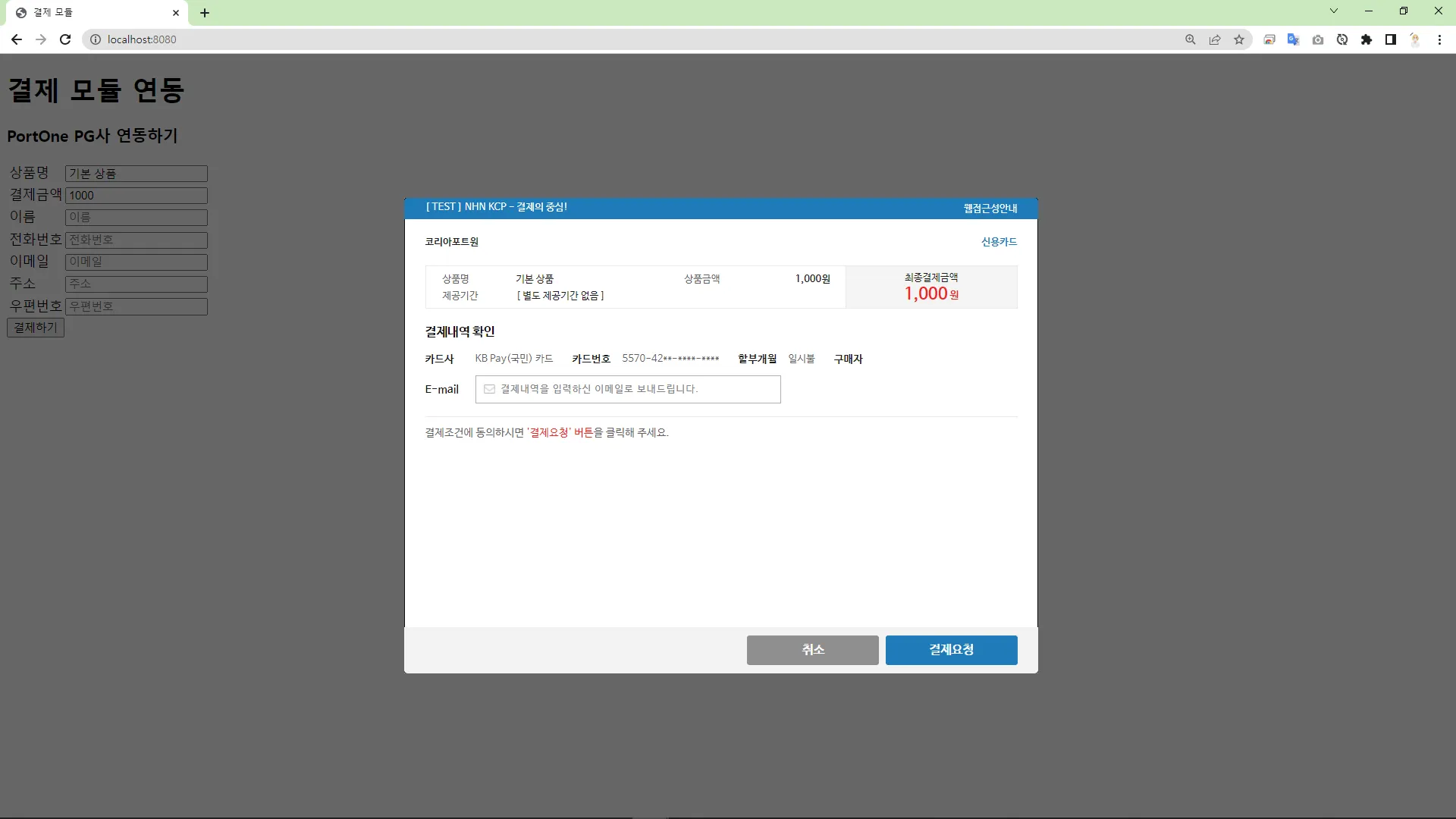
Task: Close the 결제 모듈 tab
Action: [176, 13]
